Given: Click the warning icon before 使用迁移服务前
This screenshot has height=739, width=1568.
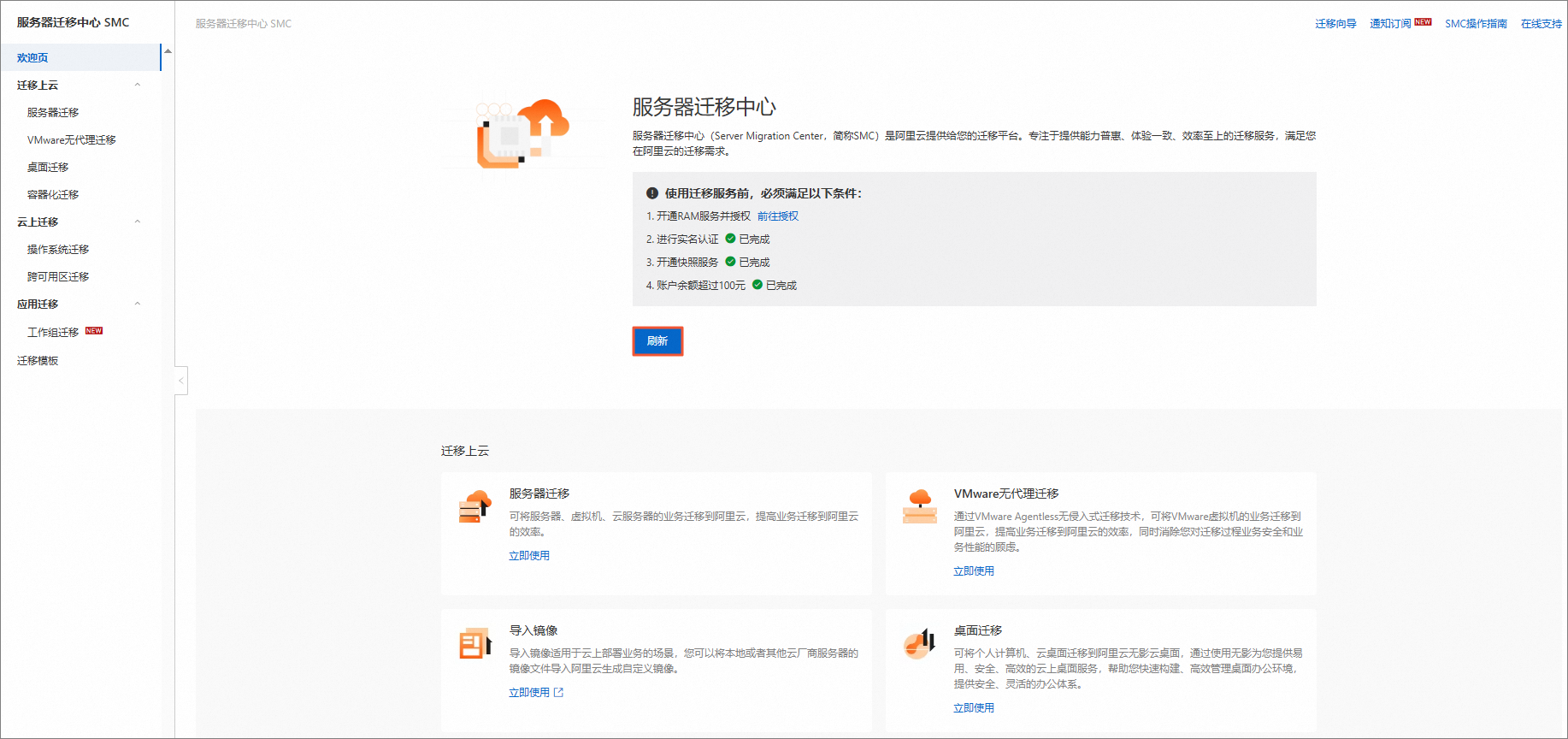Looking at the screenshot, I should [x=652, y=193].
